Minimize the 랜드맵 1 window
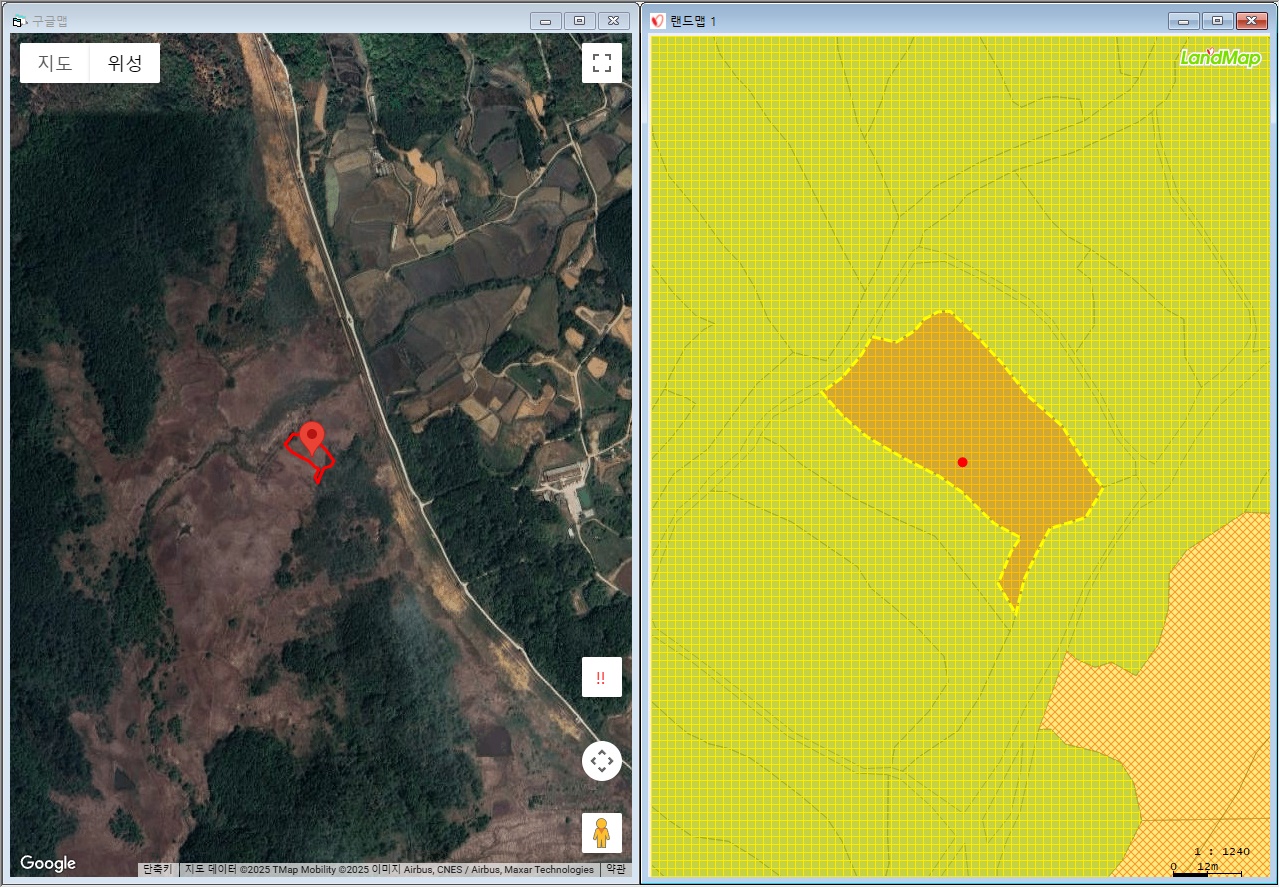Image resolution: width=1280 pixels, height=888 pixels. point(1184,21)
